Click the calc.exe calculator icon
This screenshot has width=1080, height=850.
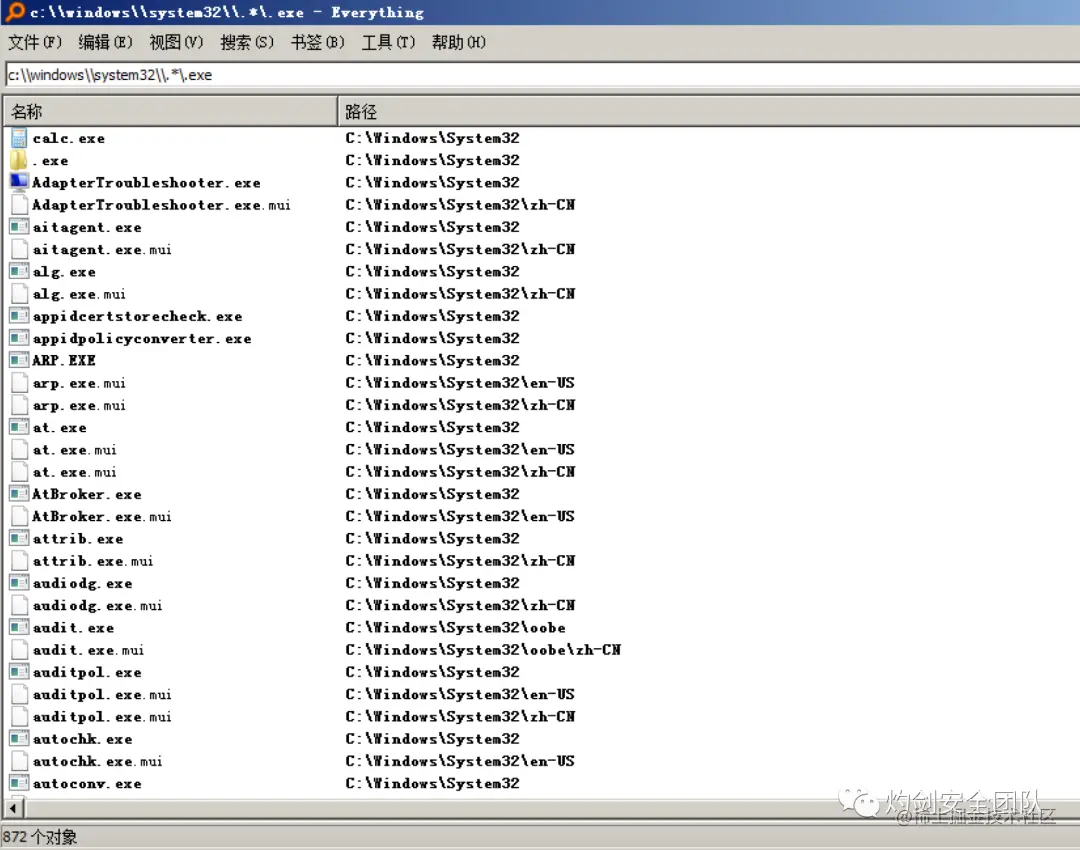click(19, 138)
